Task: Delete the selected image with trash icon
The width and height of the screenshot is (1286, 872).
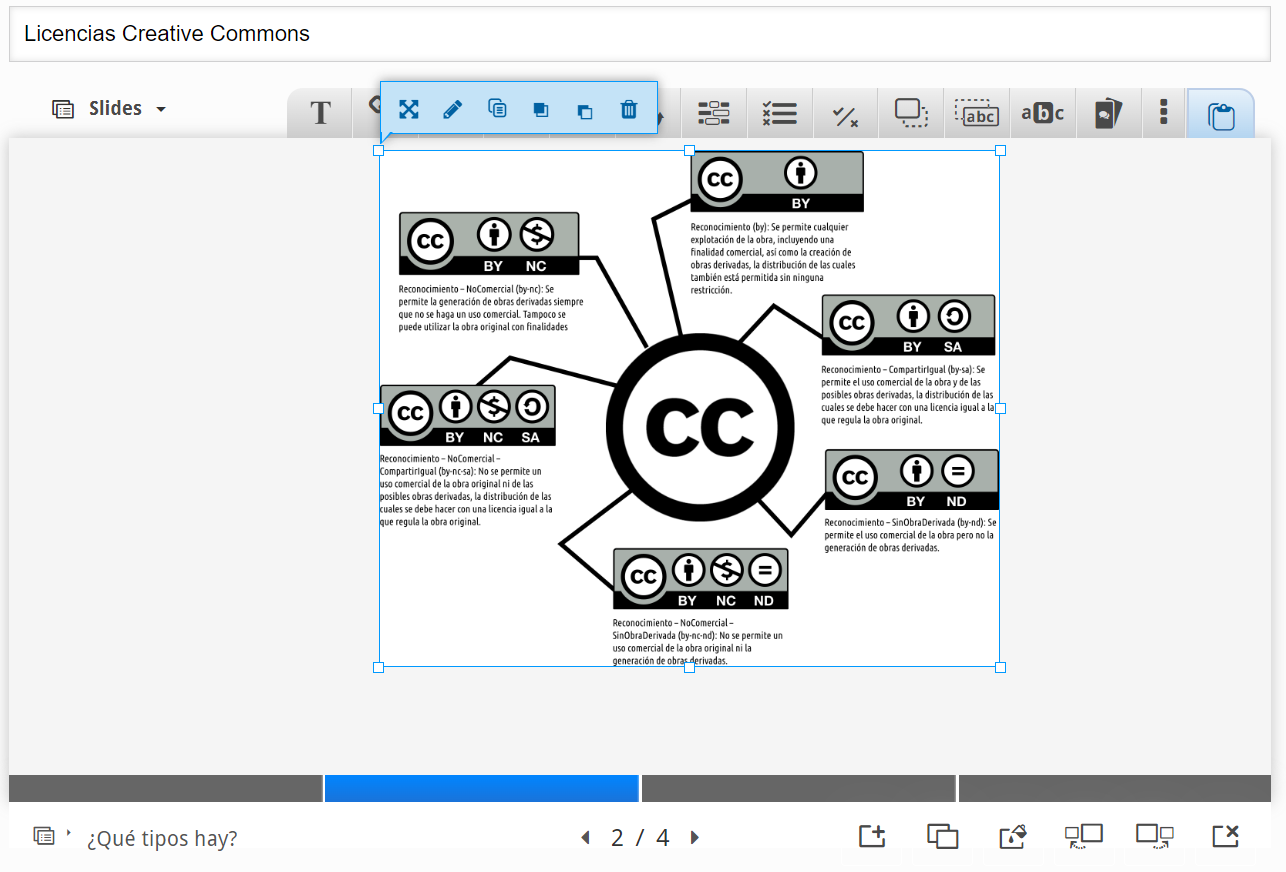Action: point(628,109)
